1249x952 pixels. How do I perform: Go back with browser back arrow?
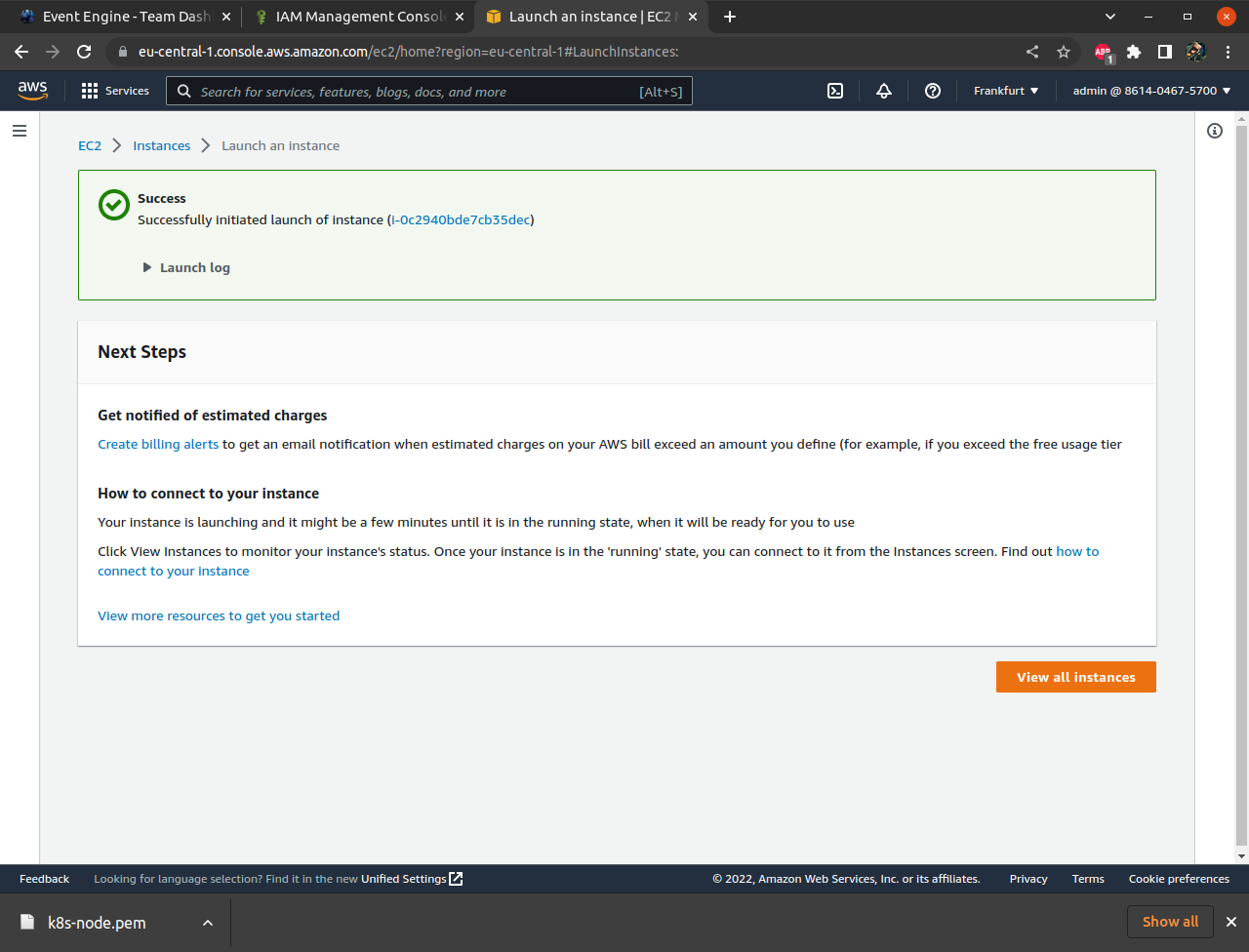[x=21, y=52]
